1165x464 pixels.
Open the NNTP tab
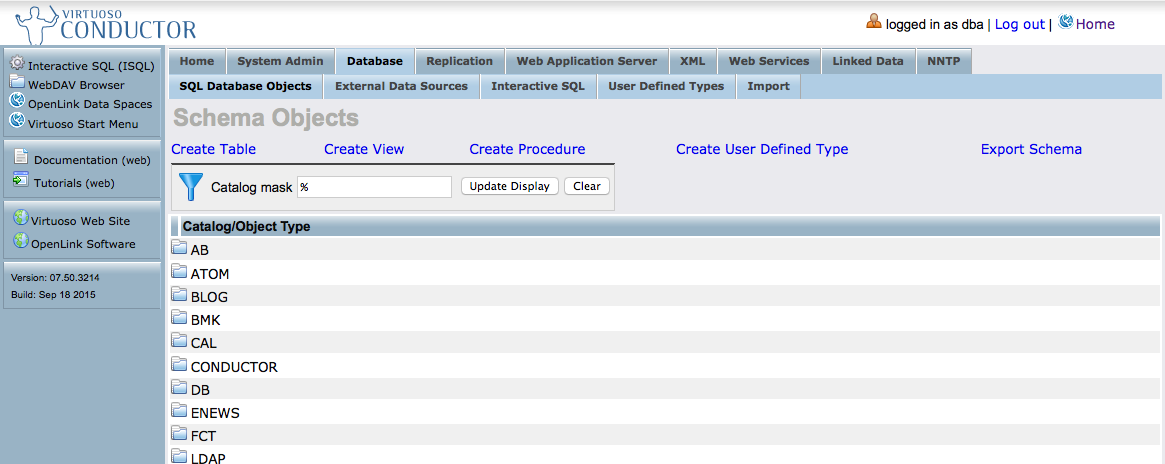pos(944,61)
